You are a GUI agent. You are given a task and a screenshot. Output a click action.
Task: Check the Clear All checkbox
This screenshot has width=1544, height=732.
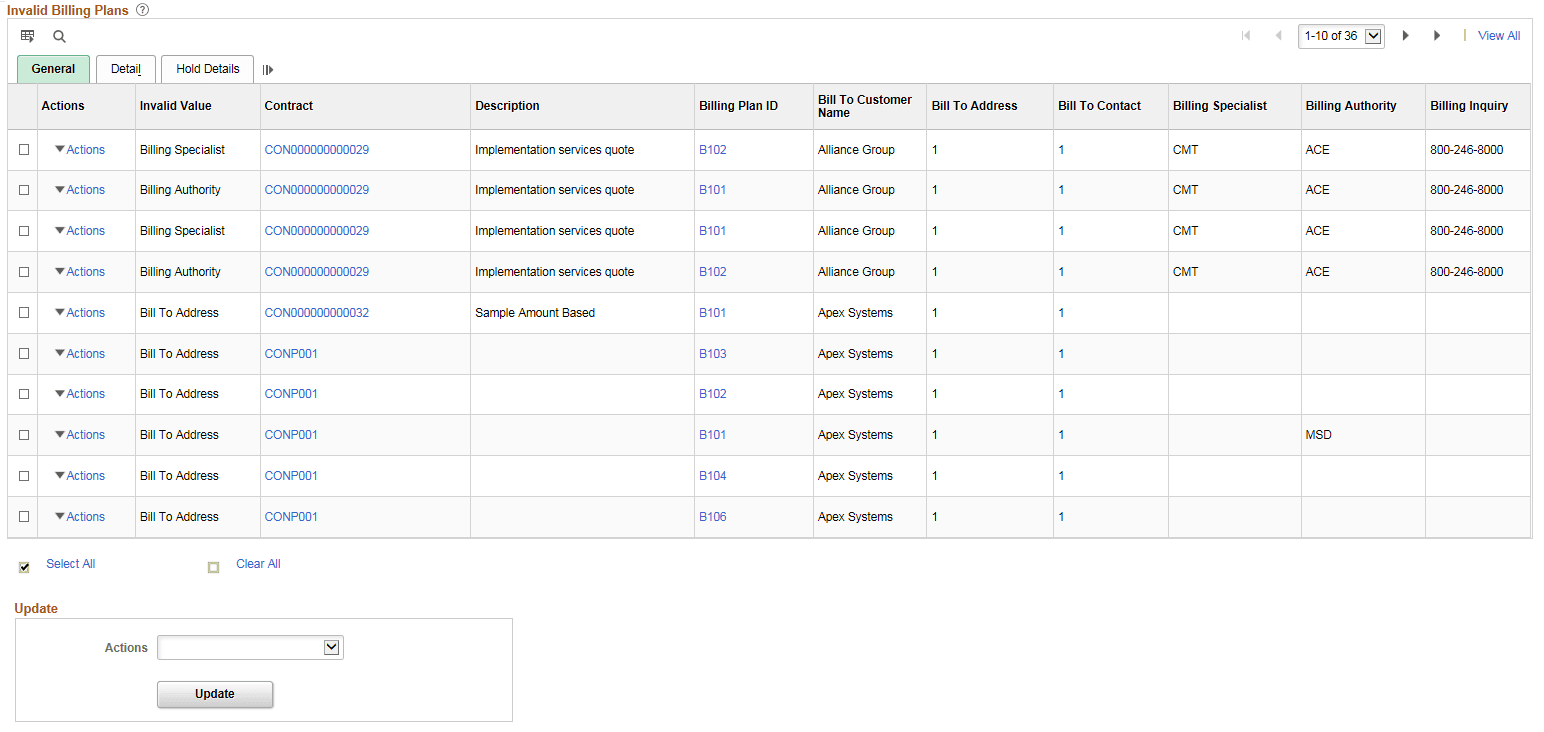(x=213, y=567)
